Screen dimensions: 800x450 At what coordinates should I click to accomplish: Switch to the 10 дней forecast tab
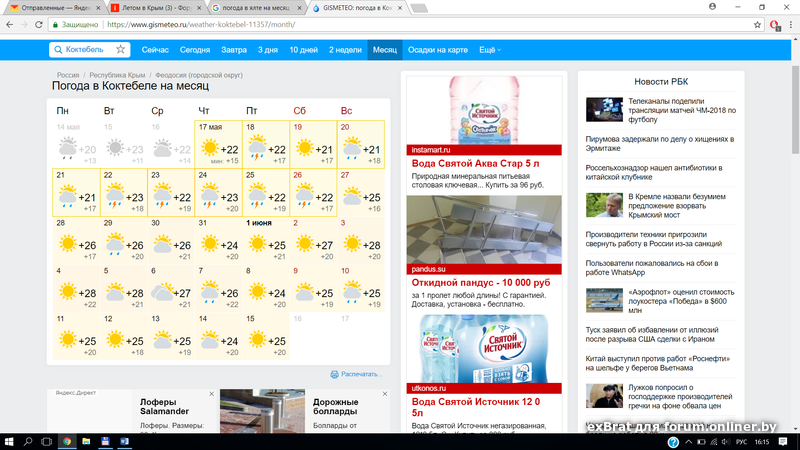303,49
